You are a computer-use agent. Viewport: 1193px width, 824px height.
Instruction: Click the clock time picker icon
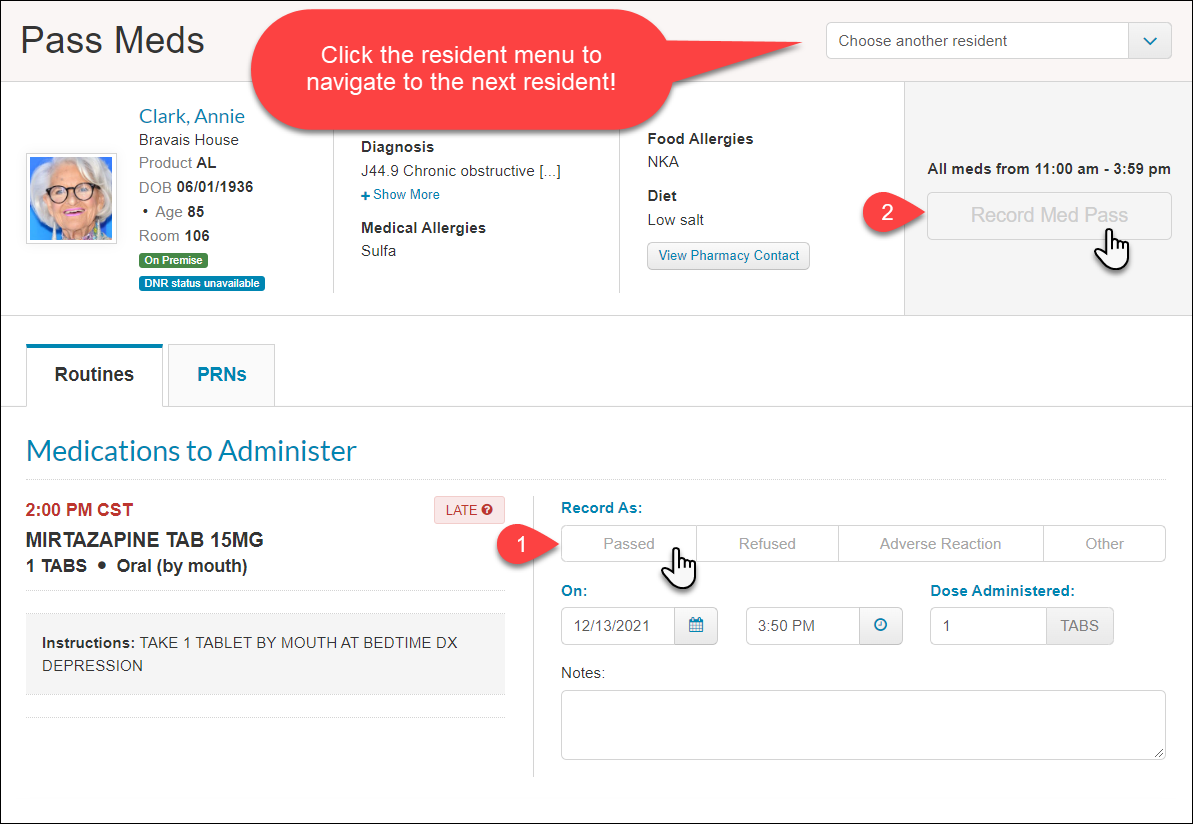pos(880,626)
